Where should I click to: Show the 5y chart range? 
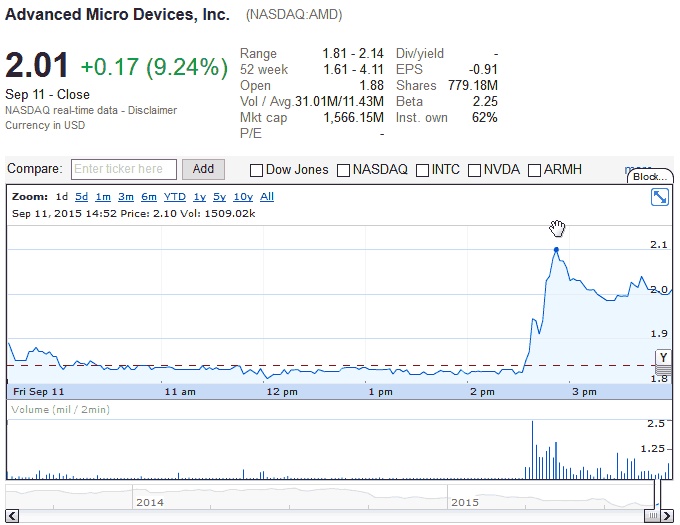pos(219,197)
